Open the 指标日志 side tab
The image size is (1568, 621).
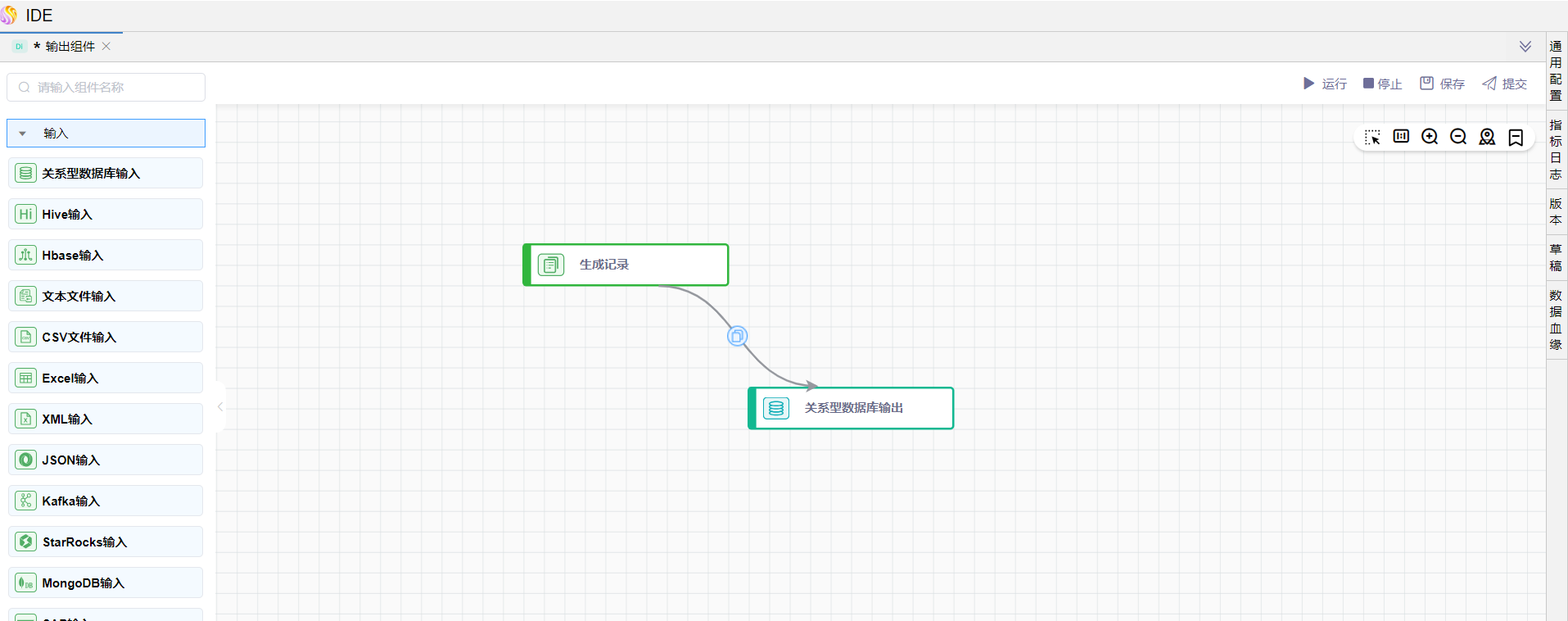coord(1556,149)
